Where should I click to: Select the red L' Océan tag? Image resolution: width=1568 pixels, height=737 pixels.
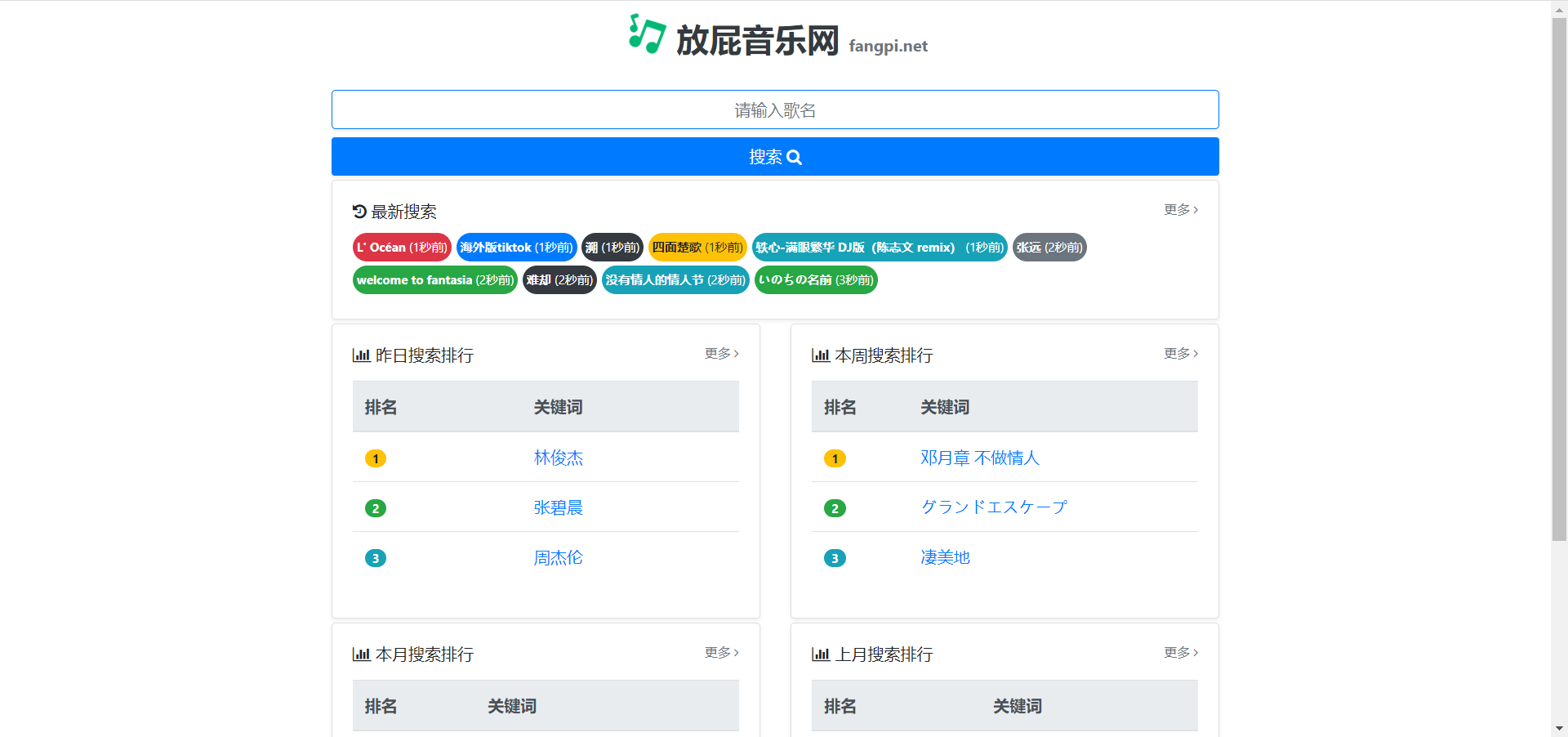402,248
